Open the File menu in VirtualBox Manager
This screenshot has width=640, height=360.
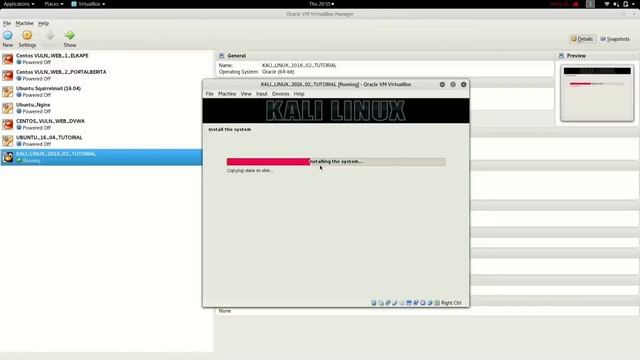(7, 23)
